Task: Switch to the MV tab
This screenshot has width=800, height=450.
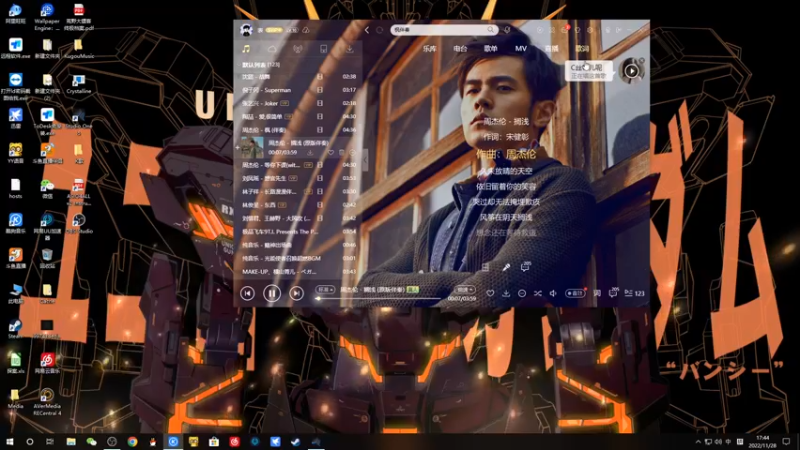Action: tap(521, 48)
